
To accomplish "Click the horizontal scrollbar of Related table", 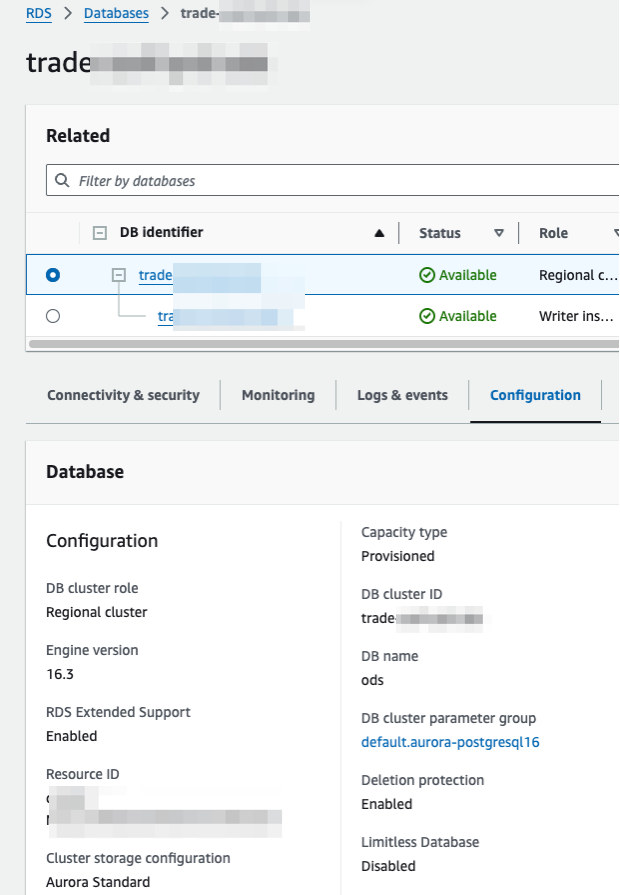I will [324, 344].
